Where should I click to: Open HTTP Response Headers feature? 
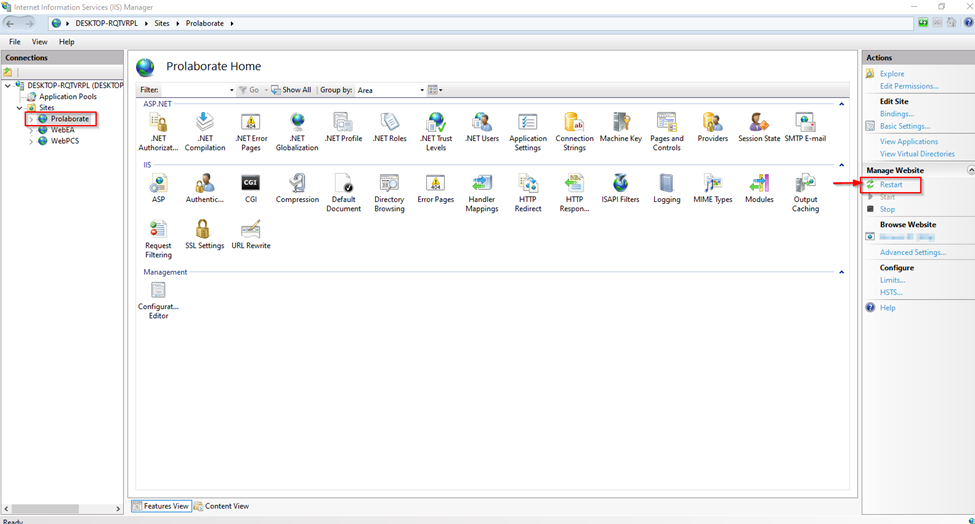click(x=574, y=193)
